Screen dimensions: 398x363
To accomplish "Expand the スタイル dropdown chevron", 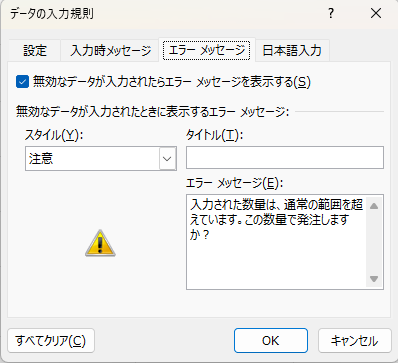I will coord(167,159).
